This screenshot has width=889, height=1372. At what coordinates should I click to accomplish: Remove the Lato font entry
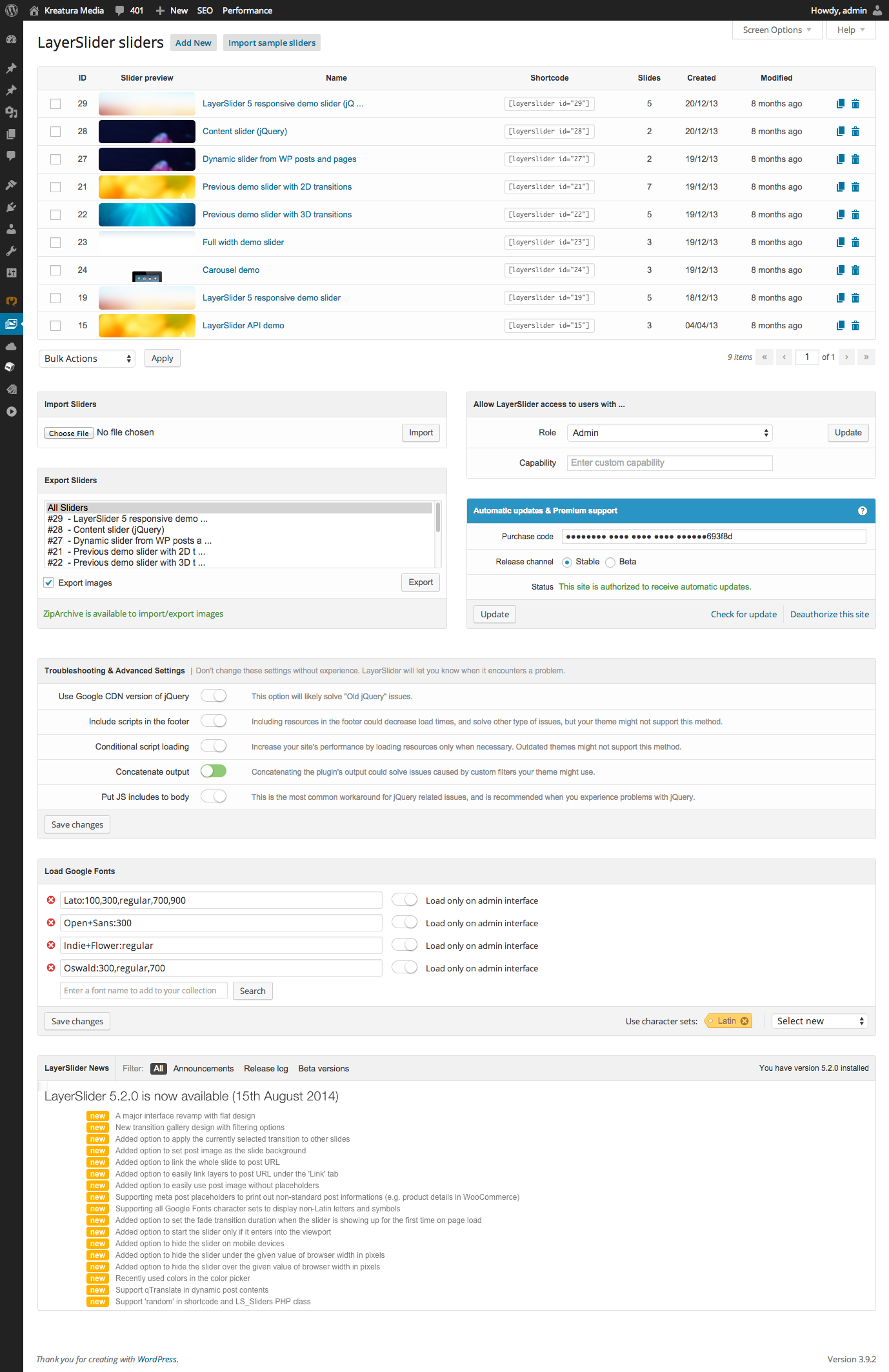(51, 900)
